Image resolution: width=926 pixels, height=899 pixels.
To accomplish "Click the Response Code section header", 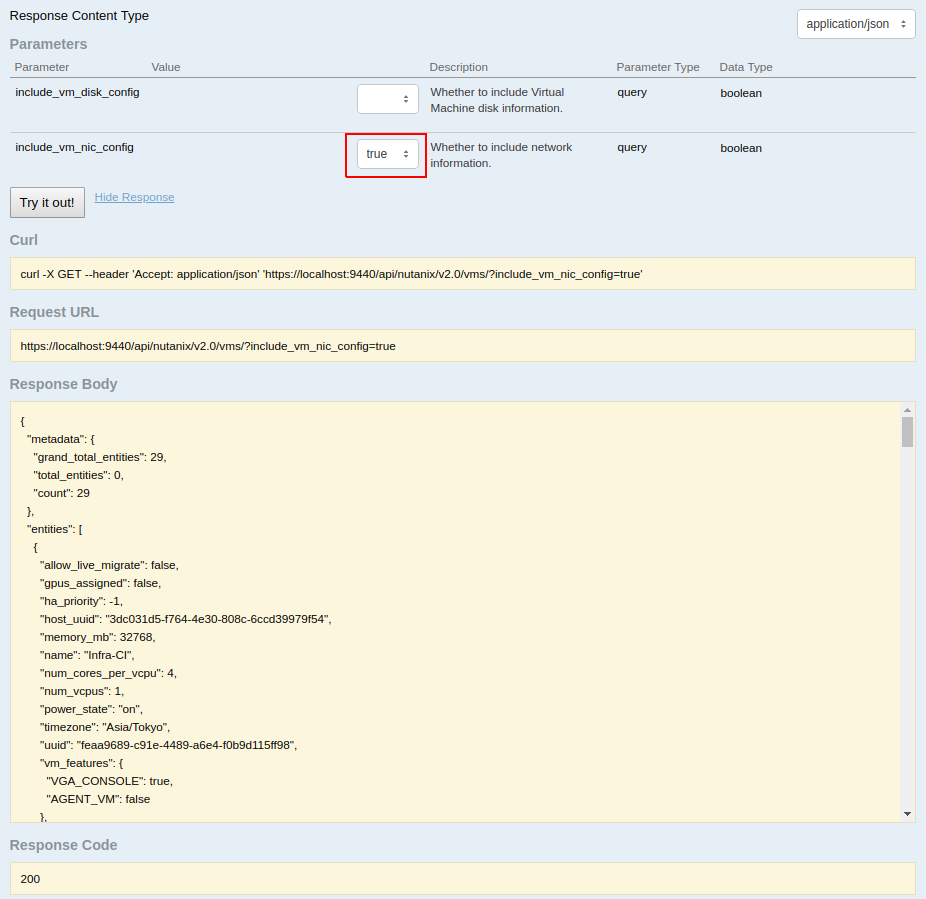I will pos(63,845).
